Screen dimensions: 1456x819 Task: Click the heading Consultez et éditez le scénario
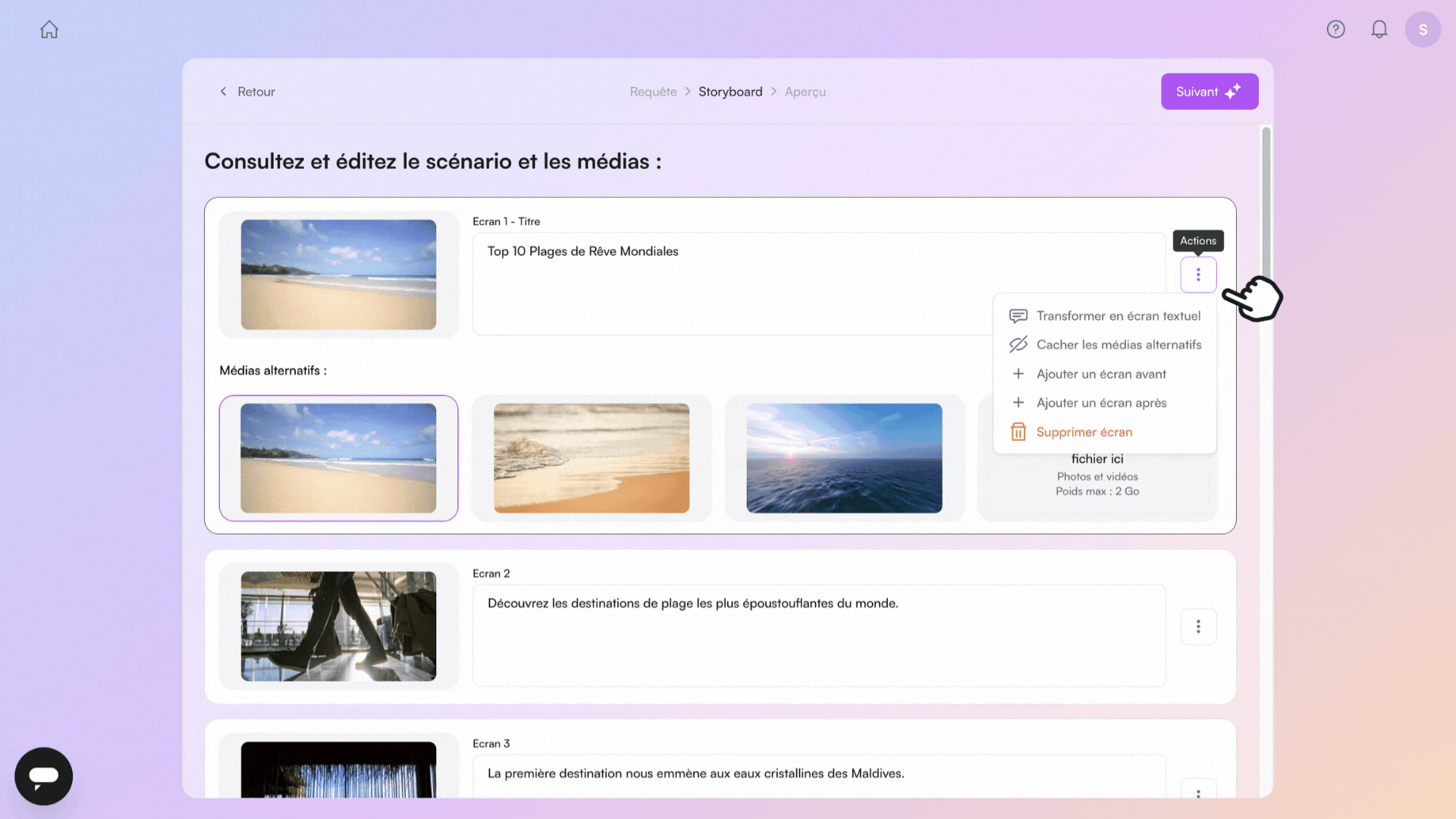(x=433, y=162)
